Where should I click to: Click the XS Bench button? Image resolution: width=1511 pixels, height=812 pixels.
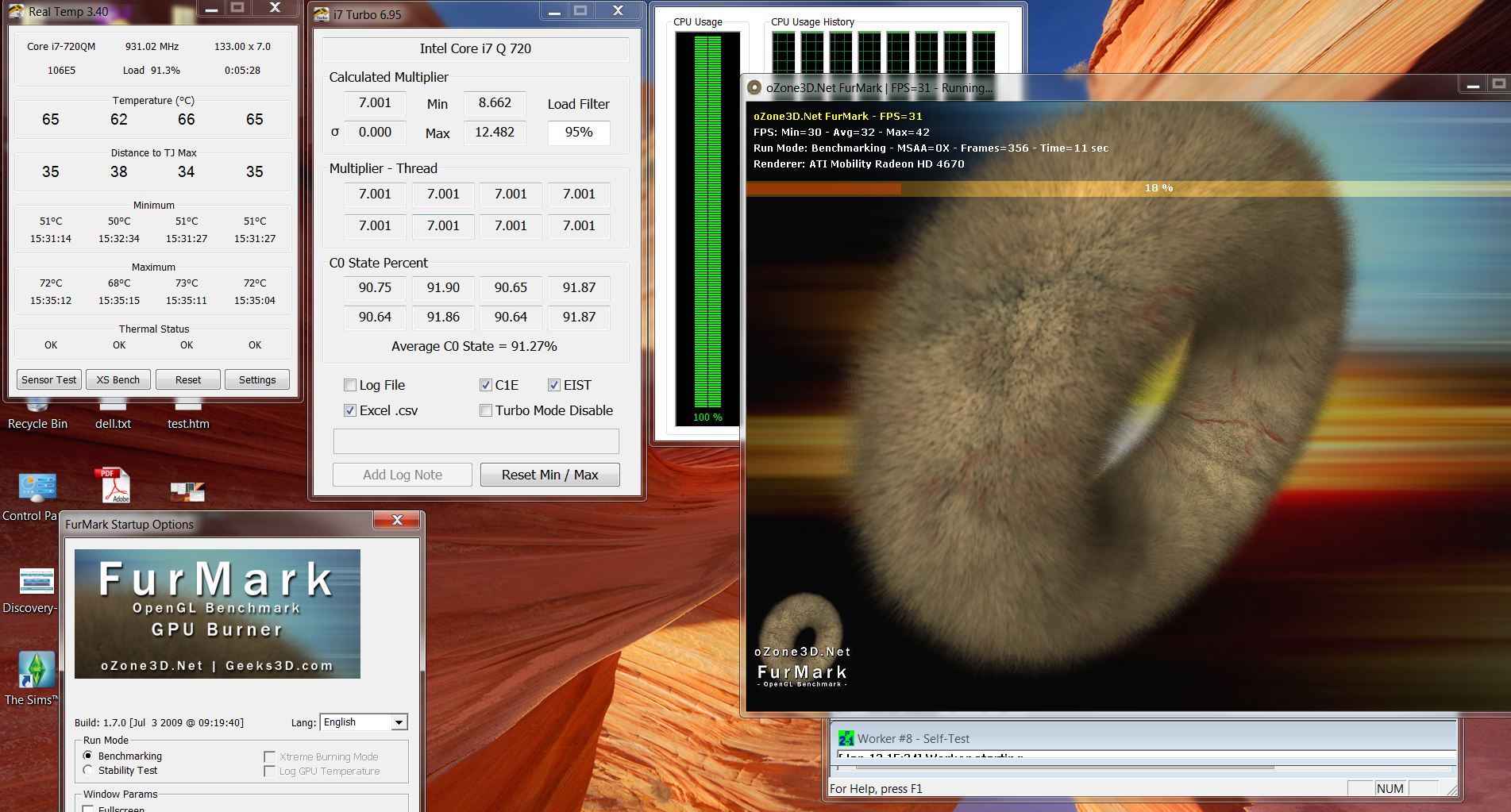click(118, 379)
